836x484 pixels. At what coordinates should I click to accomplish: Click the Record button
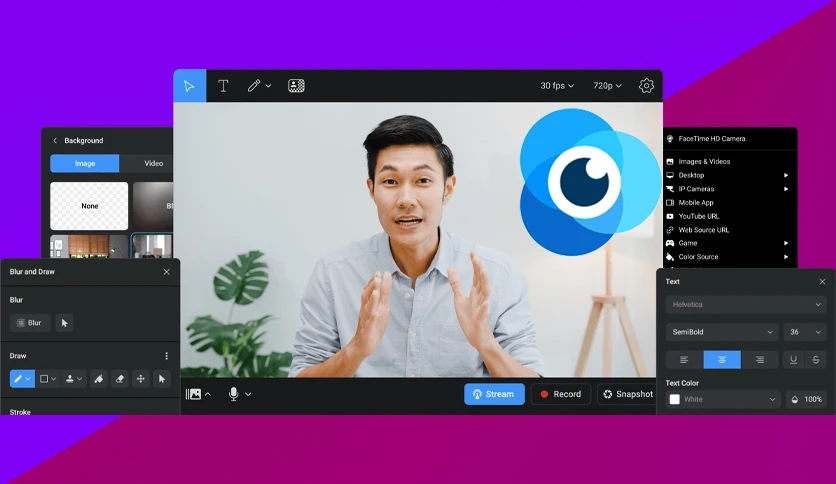coord(561,394)
